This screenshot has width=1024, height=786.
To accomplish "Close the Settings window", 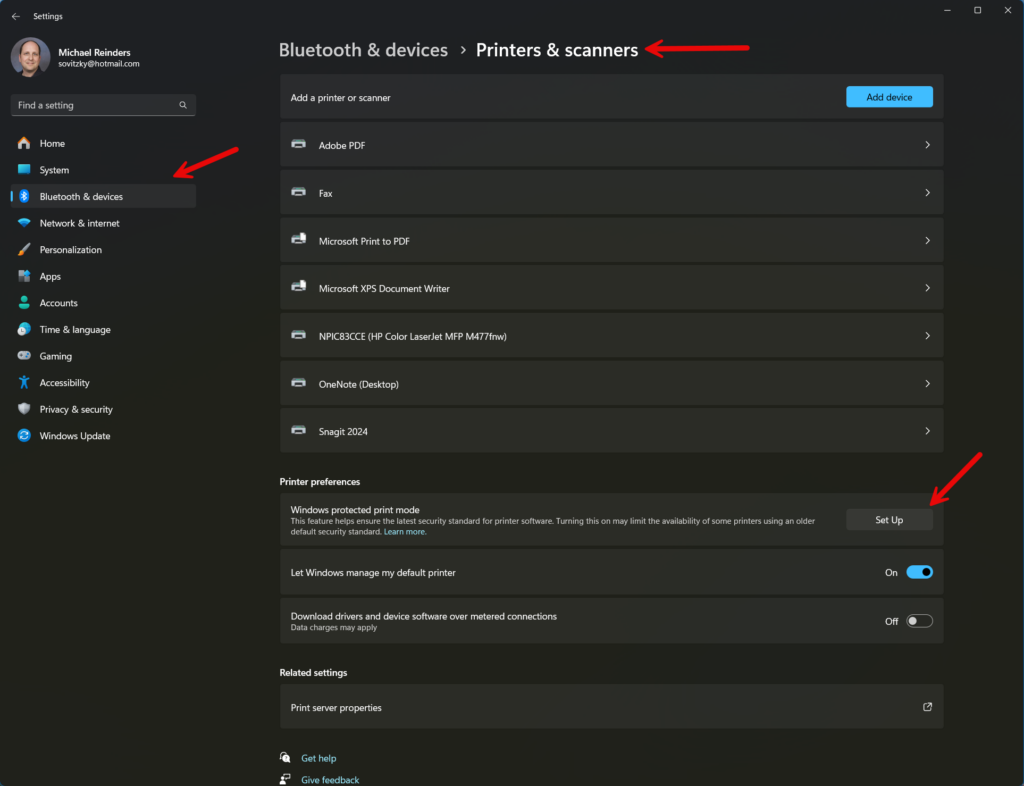I will (1008, 10).
